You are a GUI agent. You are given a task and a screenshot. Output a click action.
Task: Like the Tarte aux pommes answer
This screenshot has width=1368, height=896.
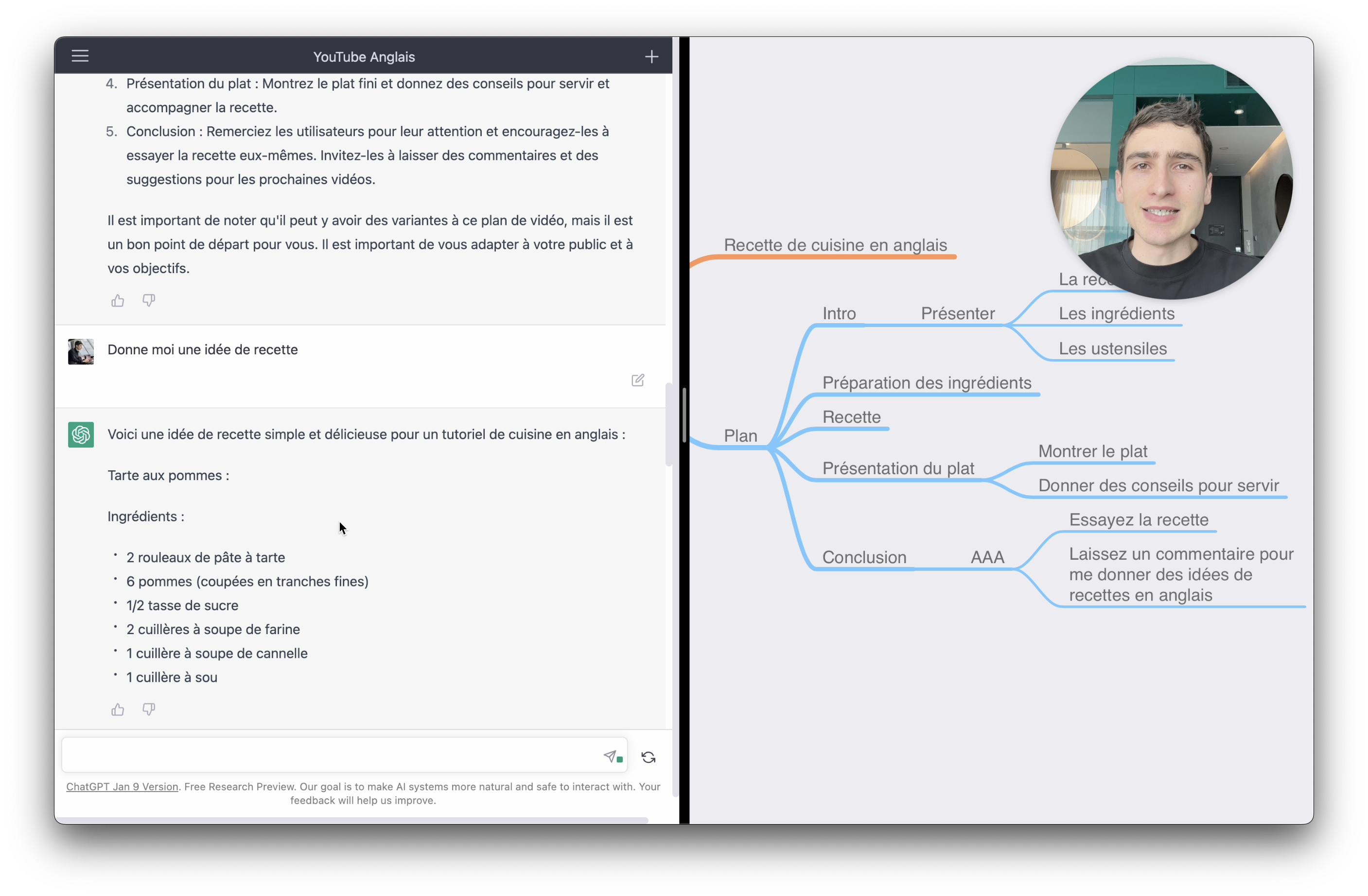118,709
